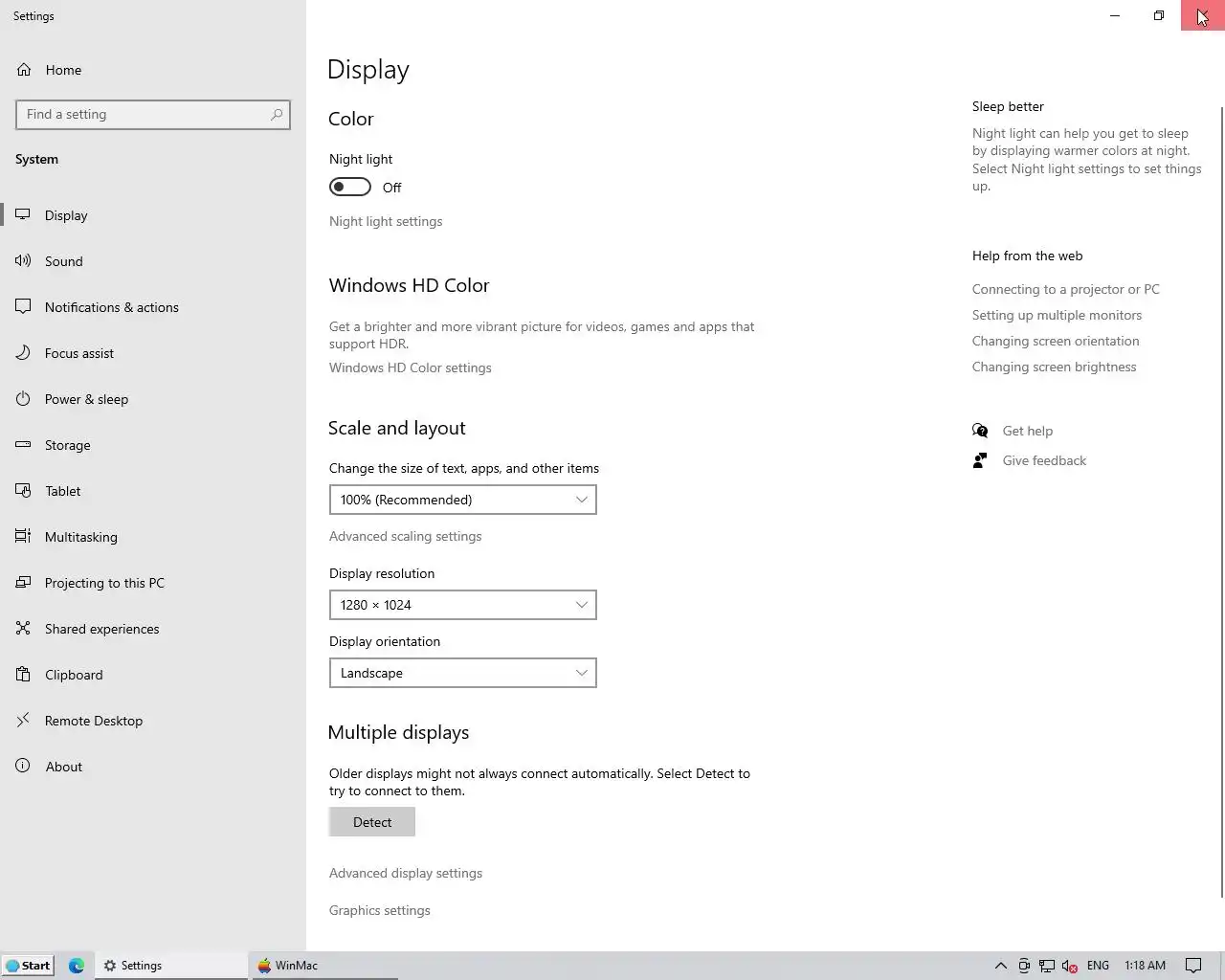Go to Remote Desktop settings

click(x=153, y=721)
